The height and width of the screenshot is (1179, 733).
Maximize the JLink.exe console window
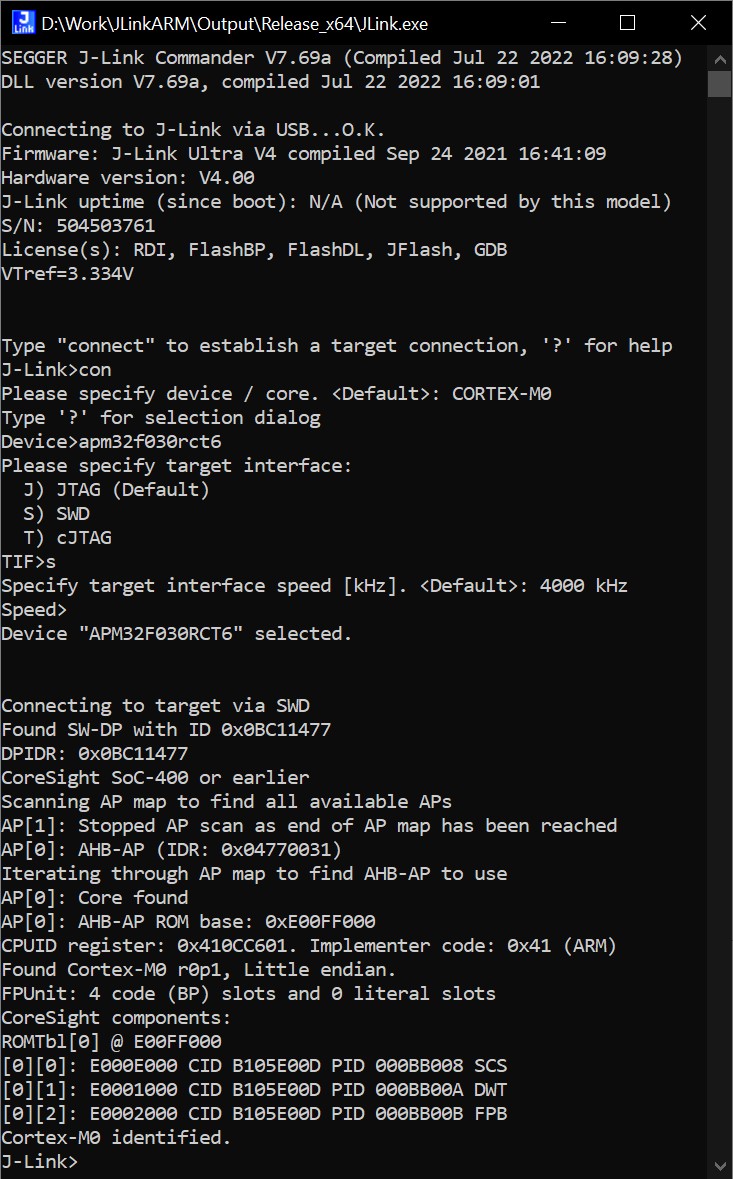point(627,22)
